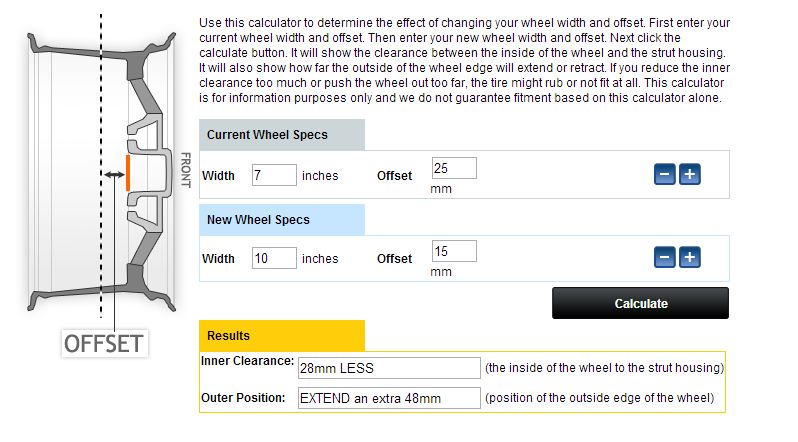
Task: Click the OFFSET label below the diagram
Action: 104,343
